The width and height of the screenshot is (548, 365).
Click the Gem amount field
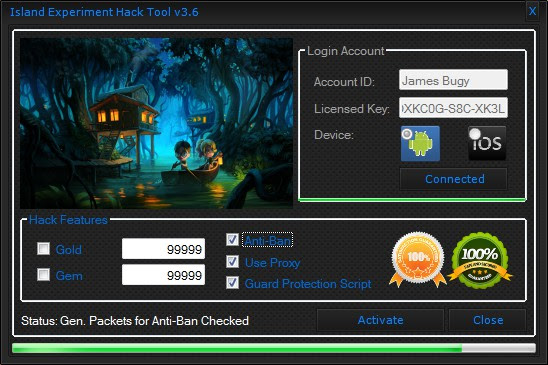163,275
